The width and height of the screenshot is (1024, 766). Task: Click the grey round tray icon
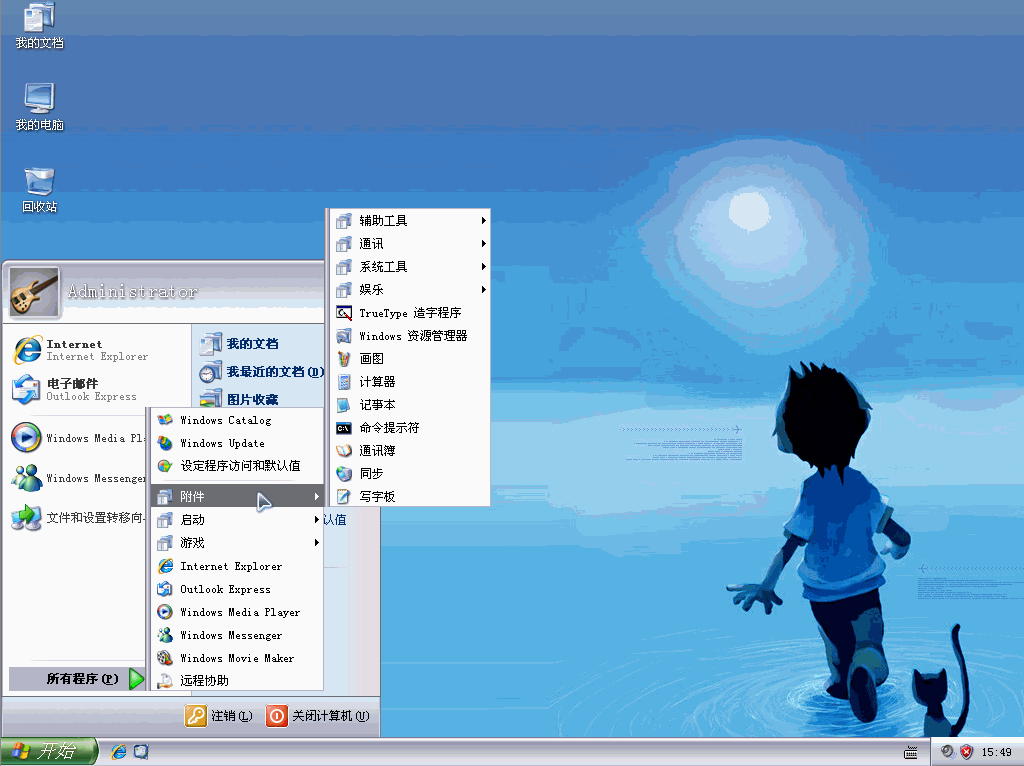[948, 752]
